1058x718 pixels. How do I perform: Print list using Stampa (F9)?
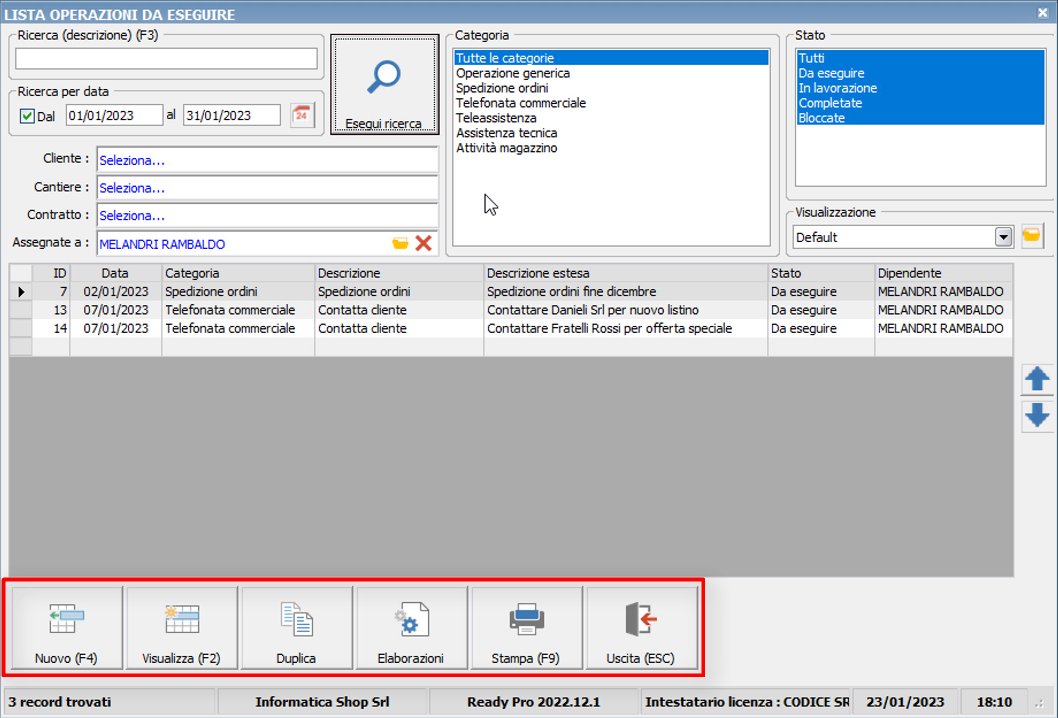coord(526,628)
